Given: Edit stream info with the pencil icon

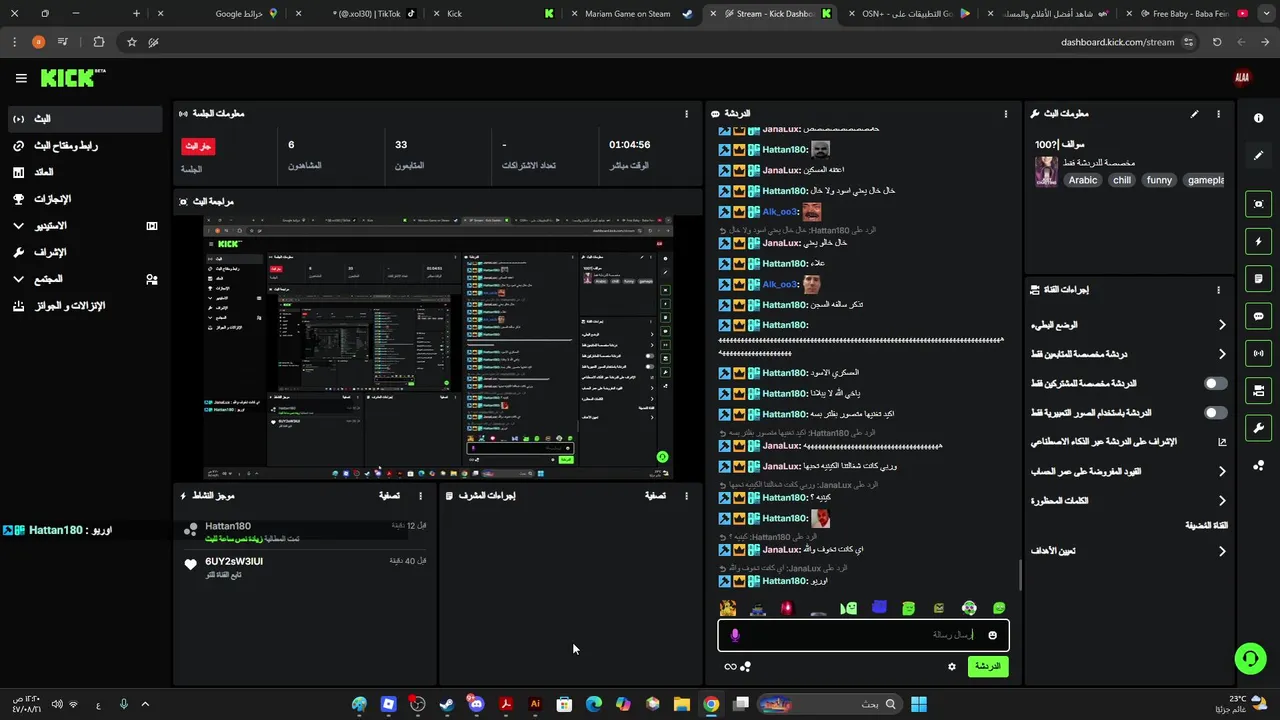Looking at the screenshot, I should click(x=1194, y=114).
